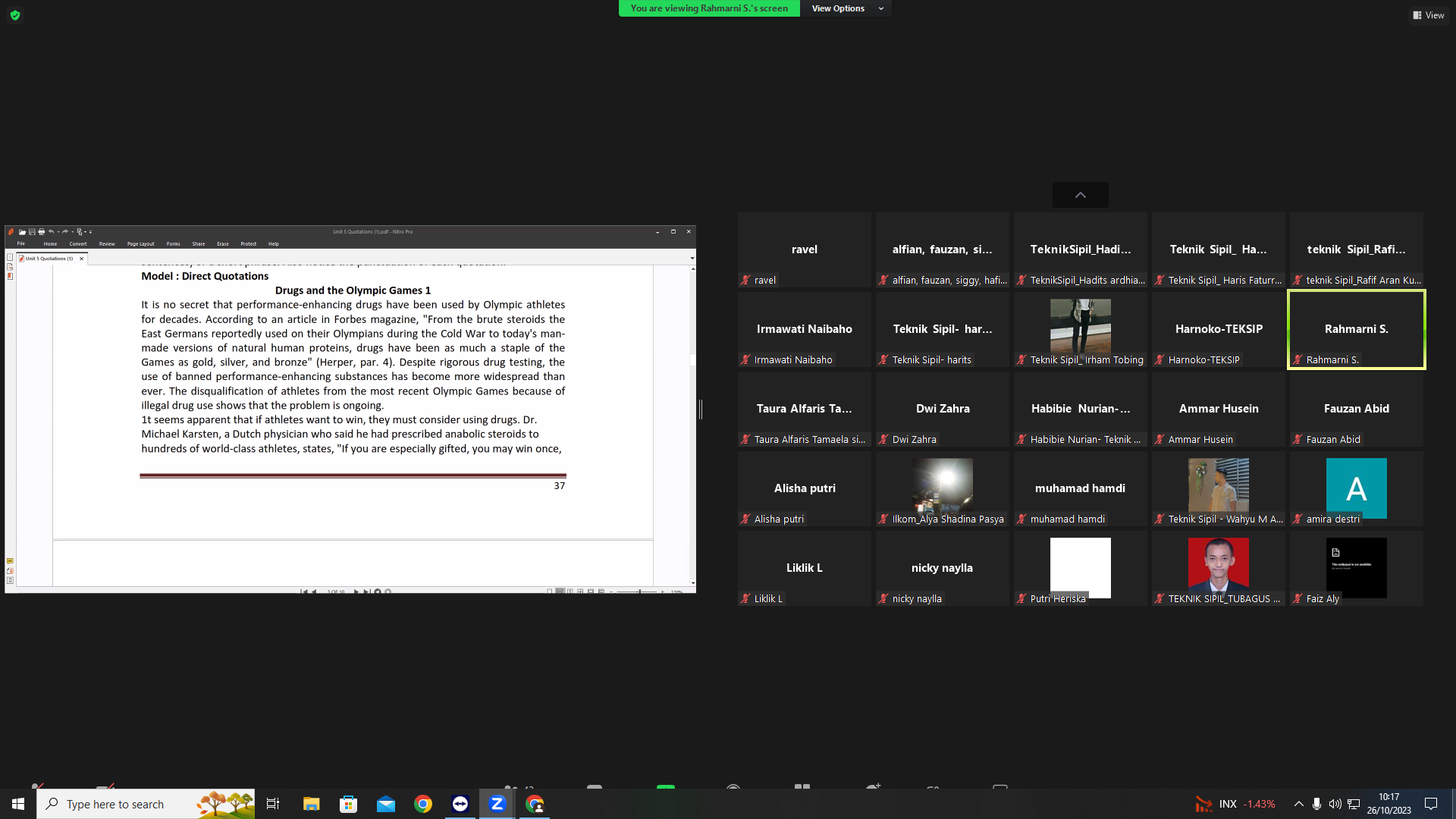Open Bookmarks pane icon in Nitro sidebar
The width and height of the screenshot is (1456, 819).
coord(10,277)
